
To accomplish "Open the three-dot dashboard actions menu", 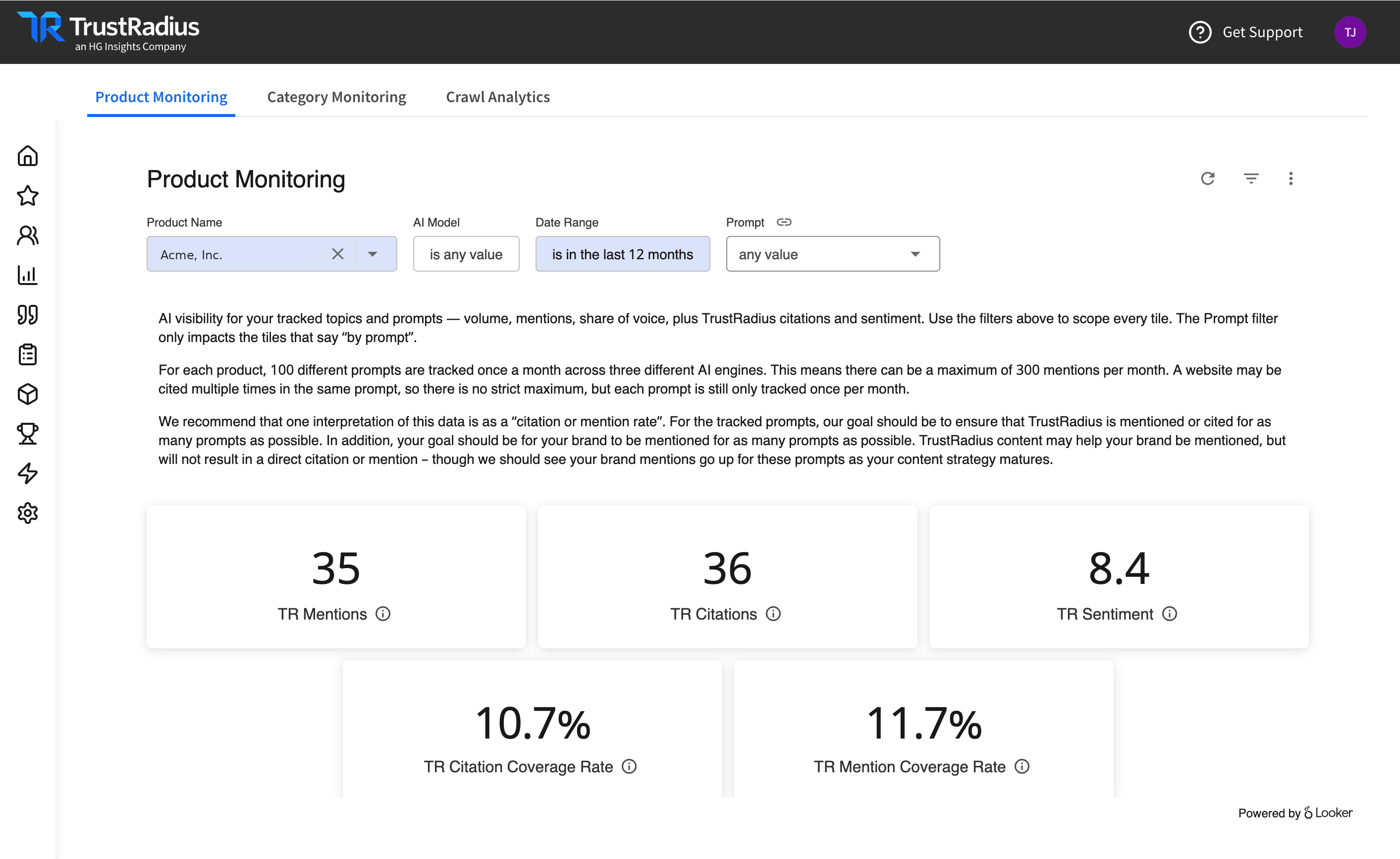I will pyautogui.click(x=1291, y=178).
